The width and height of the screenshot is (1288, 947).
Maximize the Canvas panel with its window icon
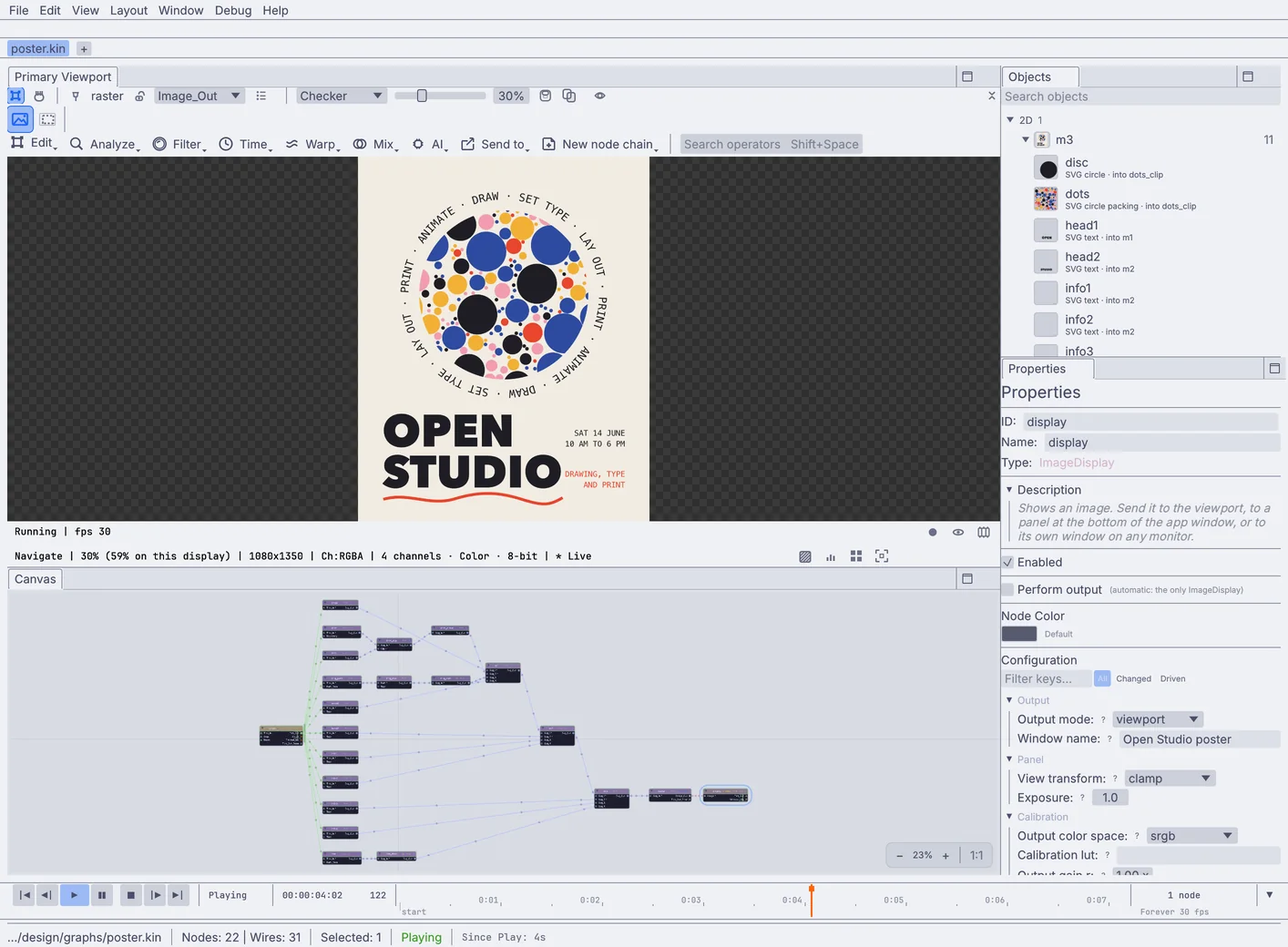967,578
